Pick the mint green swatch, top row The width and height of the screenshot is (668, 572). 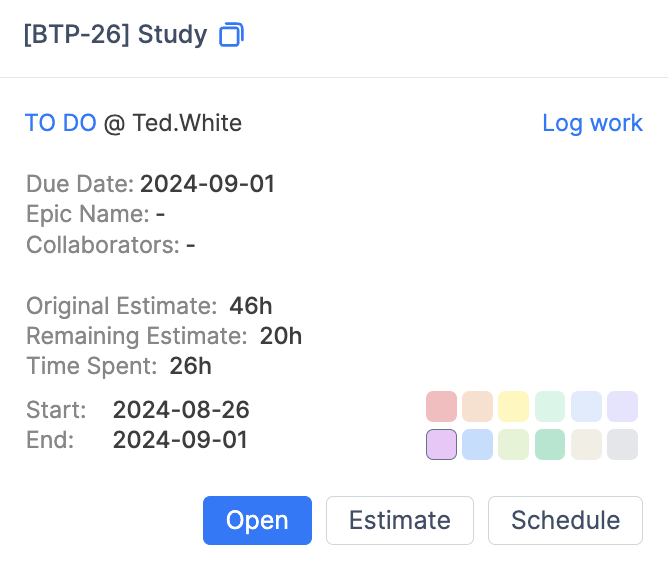pyautogui.click(x=550, y=407)
